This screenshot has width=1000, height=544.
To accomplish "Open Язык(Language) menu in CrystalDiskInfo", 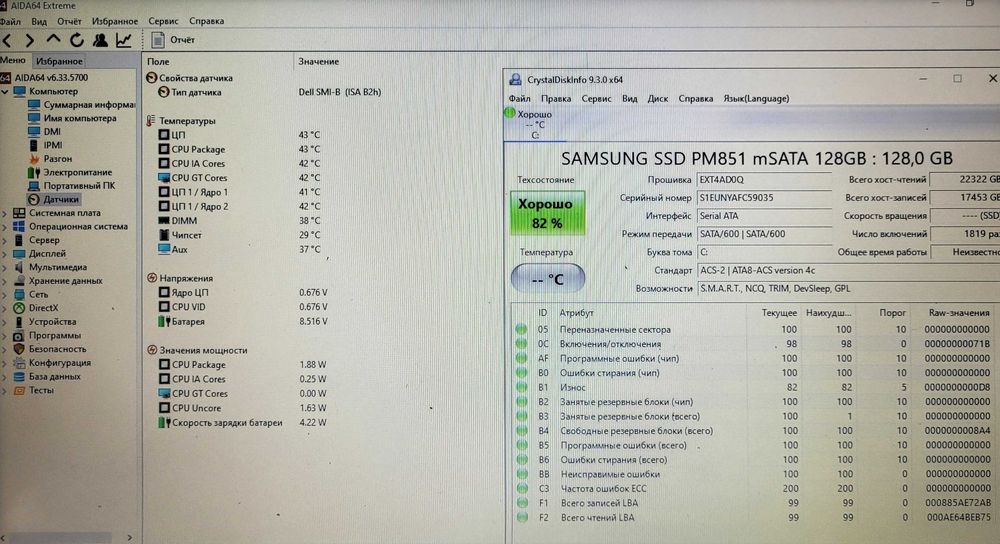I will click(x=756, y=99).
